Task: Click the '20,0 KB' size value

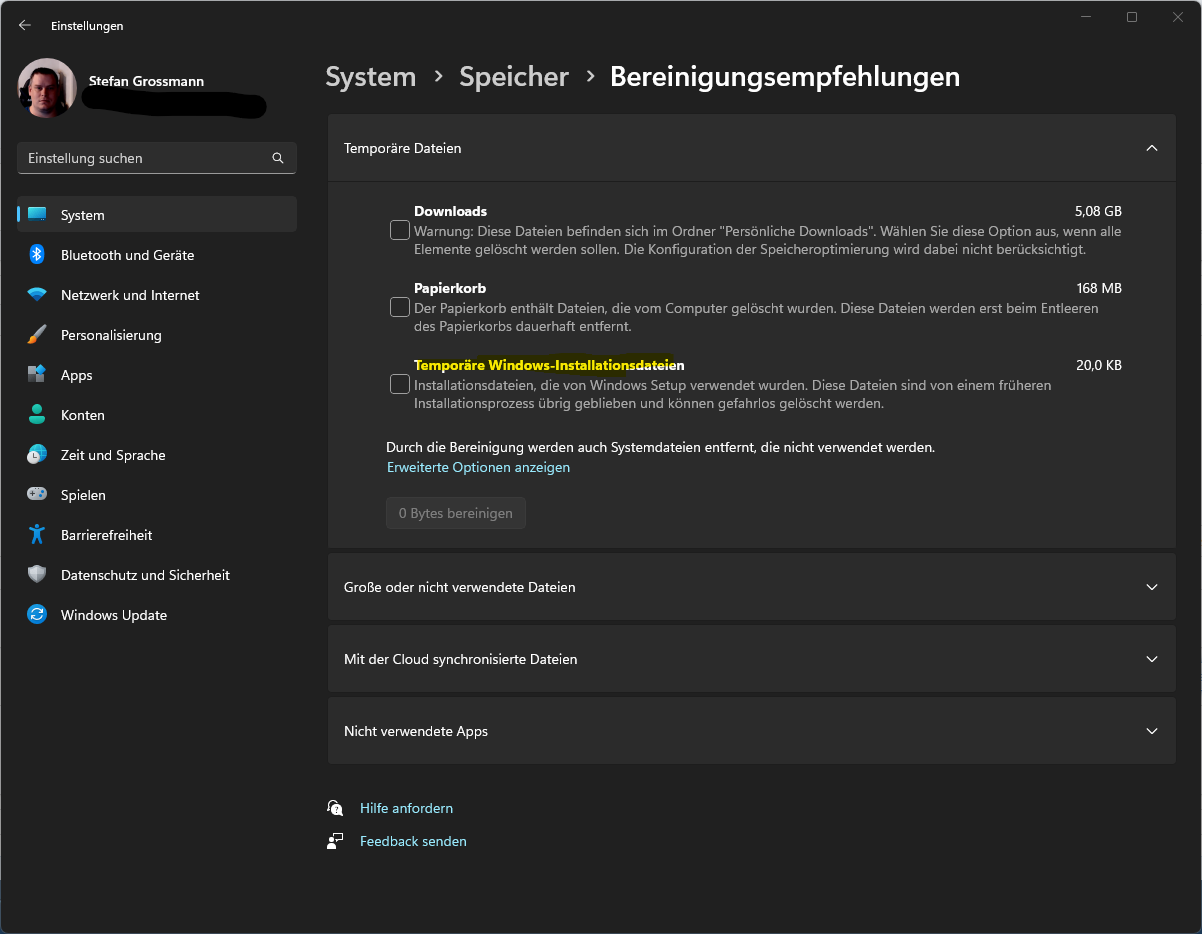Action: click(x=1099, y=365)
